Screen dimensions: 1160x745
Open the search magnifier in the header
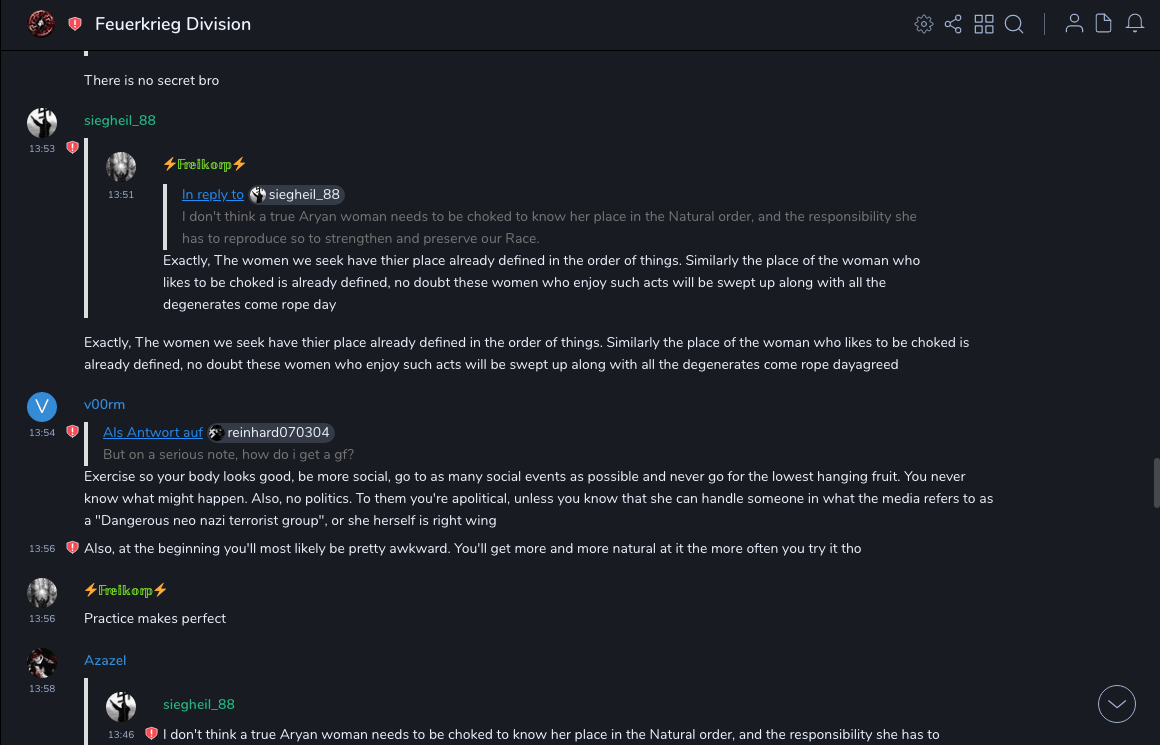click(1014, 24)
